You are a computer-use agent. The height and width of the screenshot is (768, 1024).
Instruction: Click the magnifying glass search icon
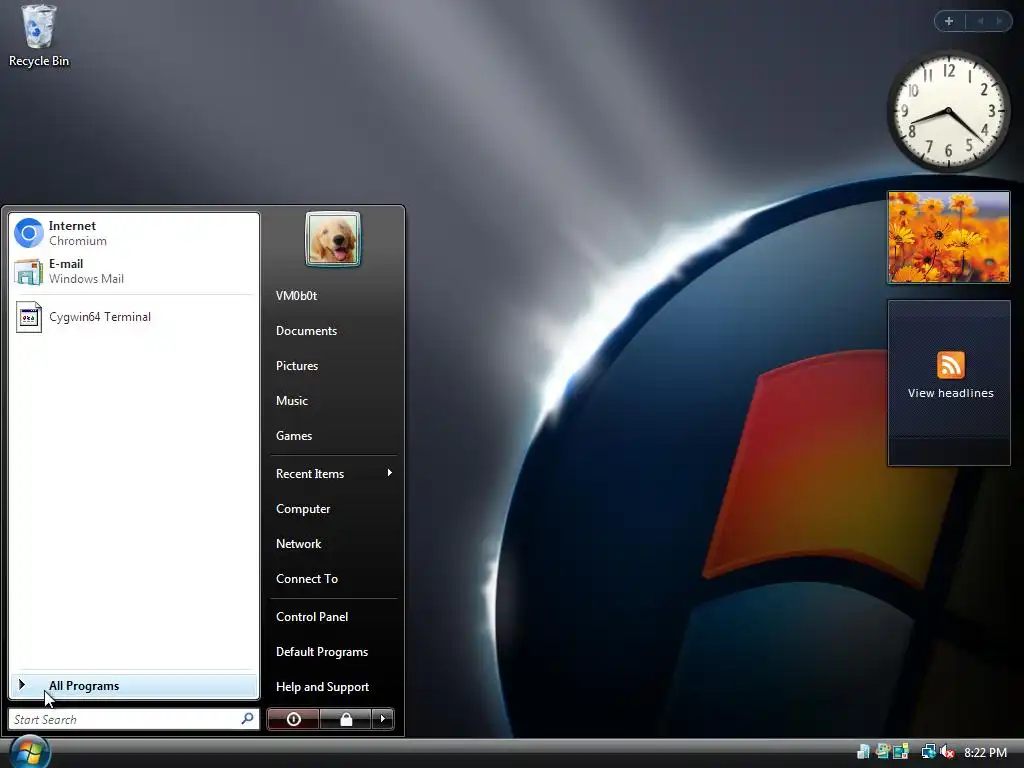[248, 719]
